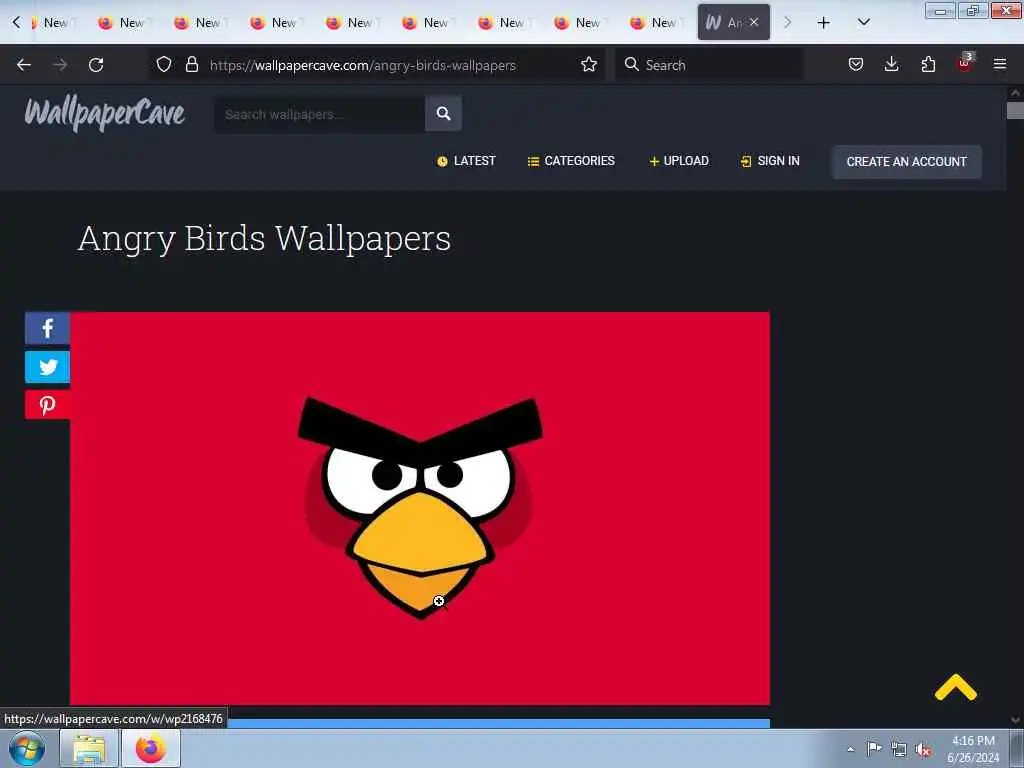
Task: Click SIGN IN link
Action: click(x=770, y=161)
